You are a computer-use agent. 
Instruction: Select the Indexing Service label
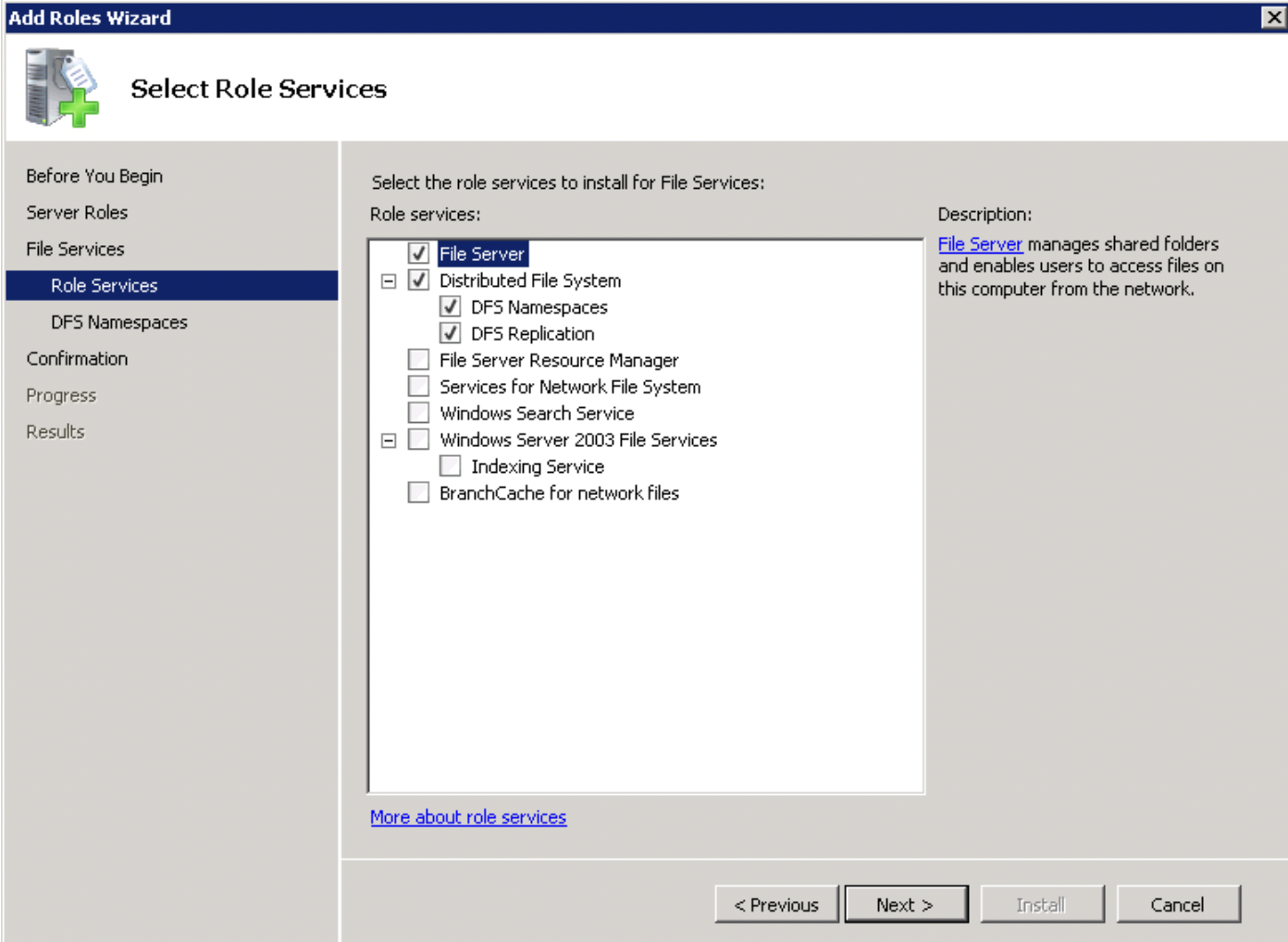[x=538, y=466]
